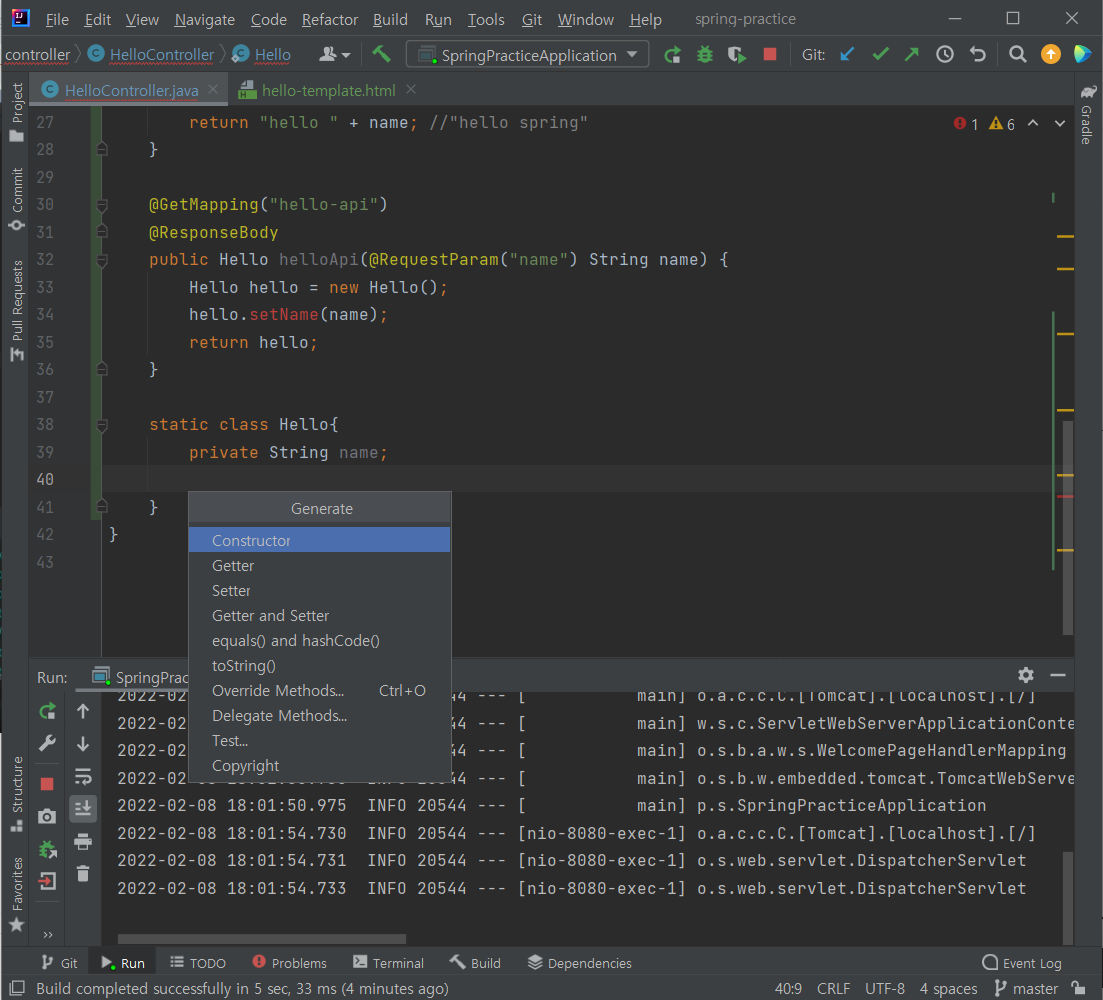Open Pull Requests side panel
1103x1000 pixels.
click(x=17, y=311)
